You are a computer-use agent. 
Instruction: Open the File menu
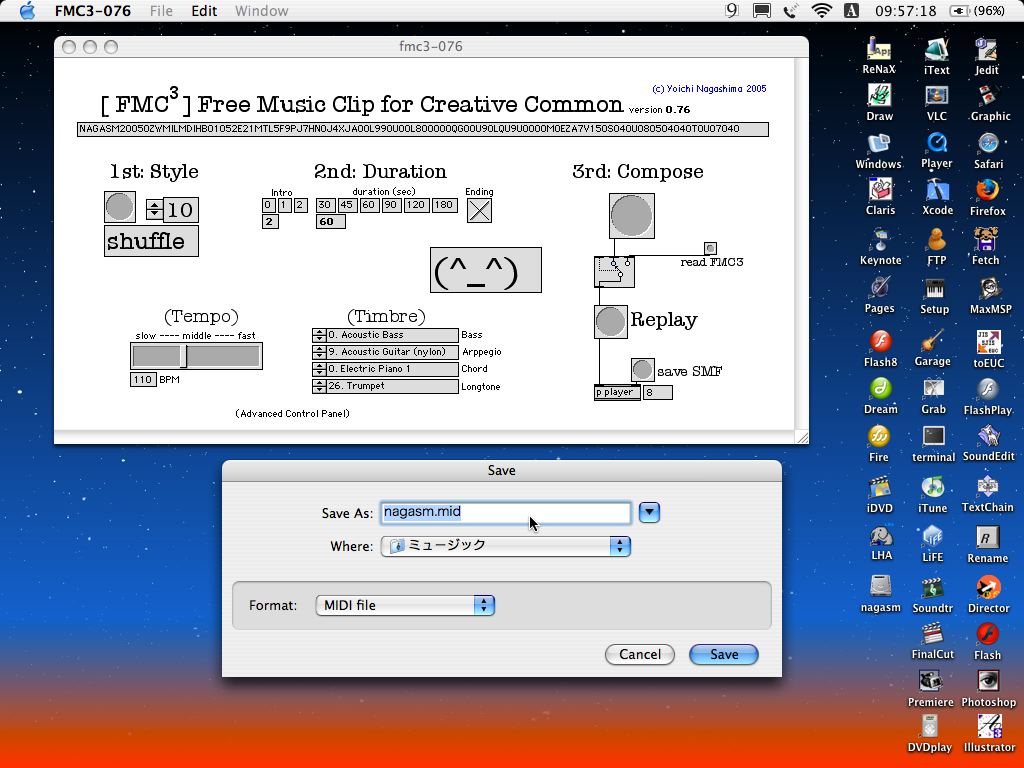click(x=160, y=11)
